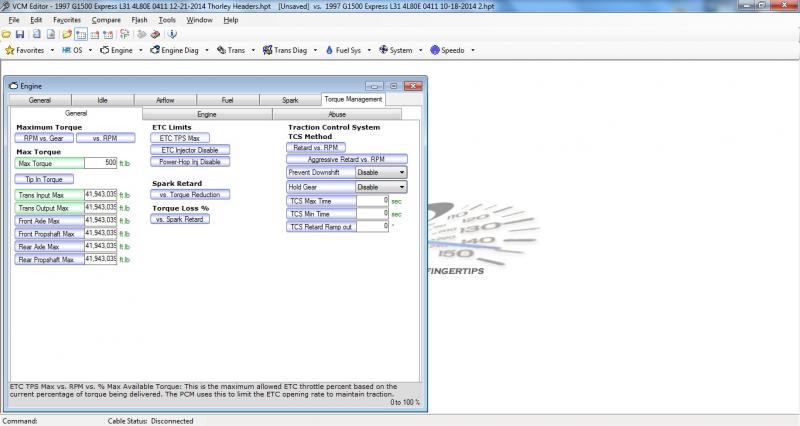Click the blue floppy disk save icon
Viewport: 800px width, 426px height.
point(20,34)
